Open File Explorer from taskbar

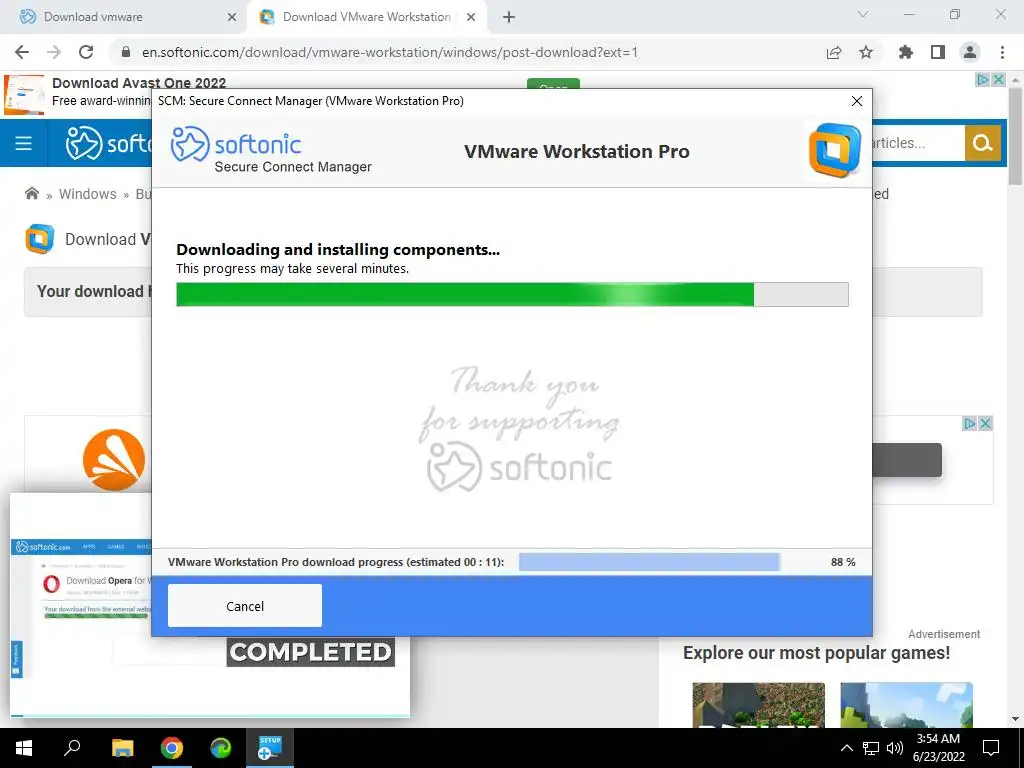click(x=122, y=748)
